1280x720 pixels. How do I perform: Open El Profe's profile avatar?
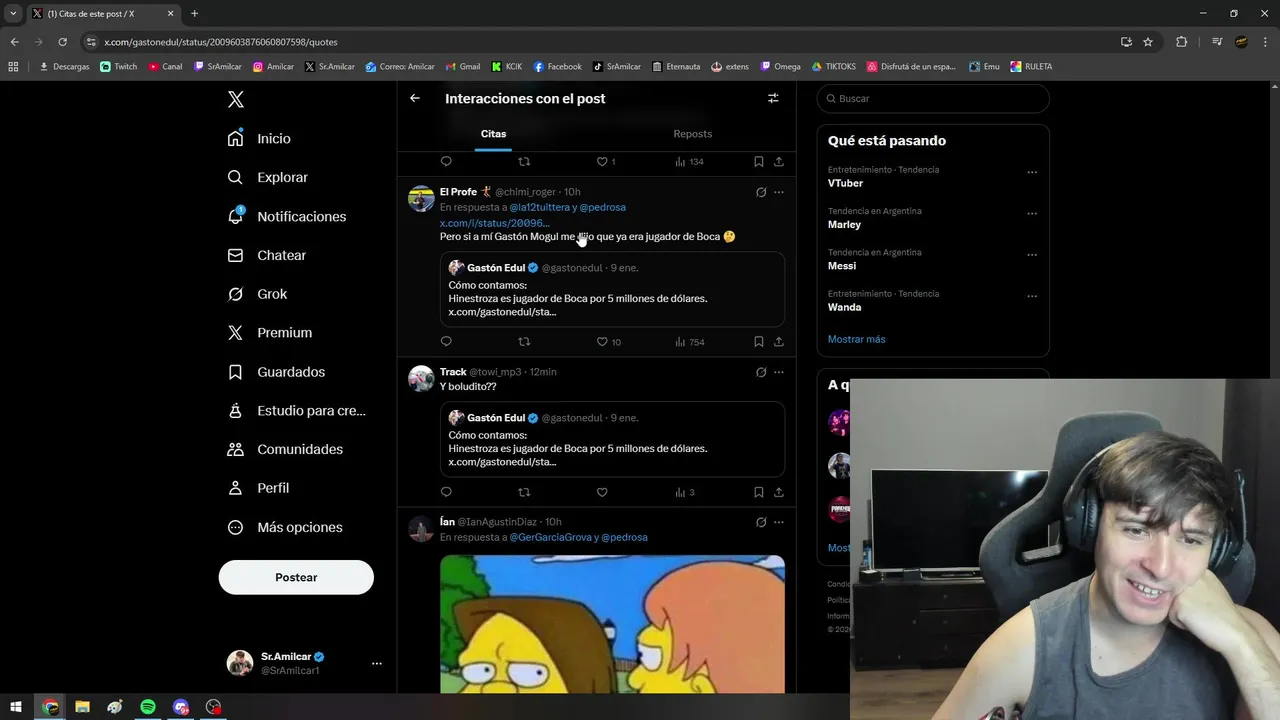click(x=421, y=198)
